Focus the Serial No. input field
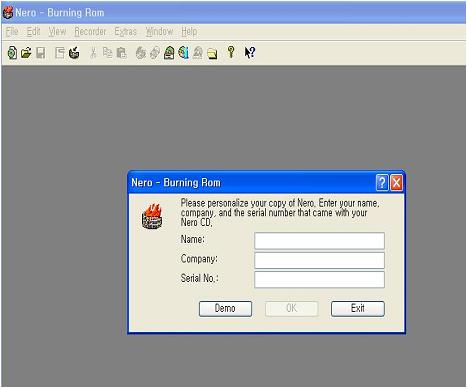 tap(319, 279)
